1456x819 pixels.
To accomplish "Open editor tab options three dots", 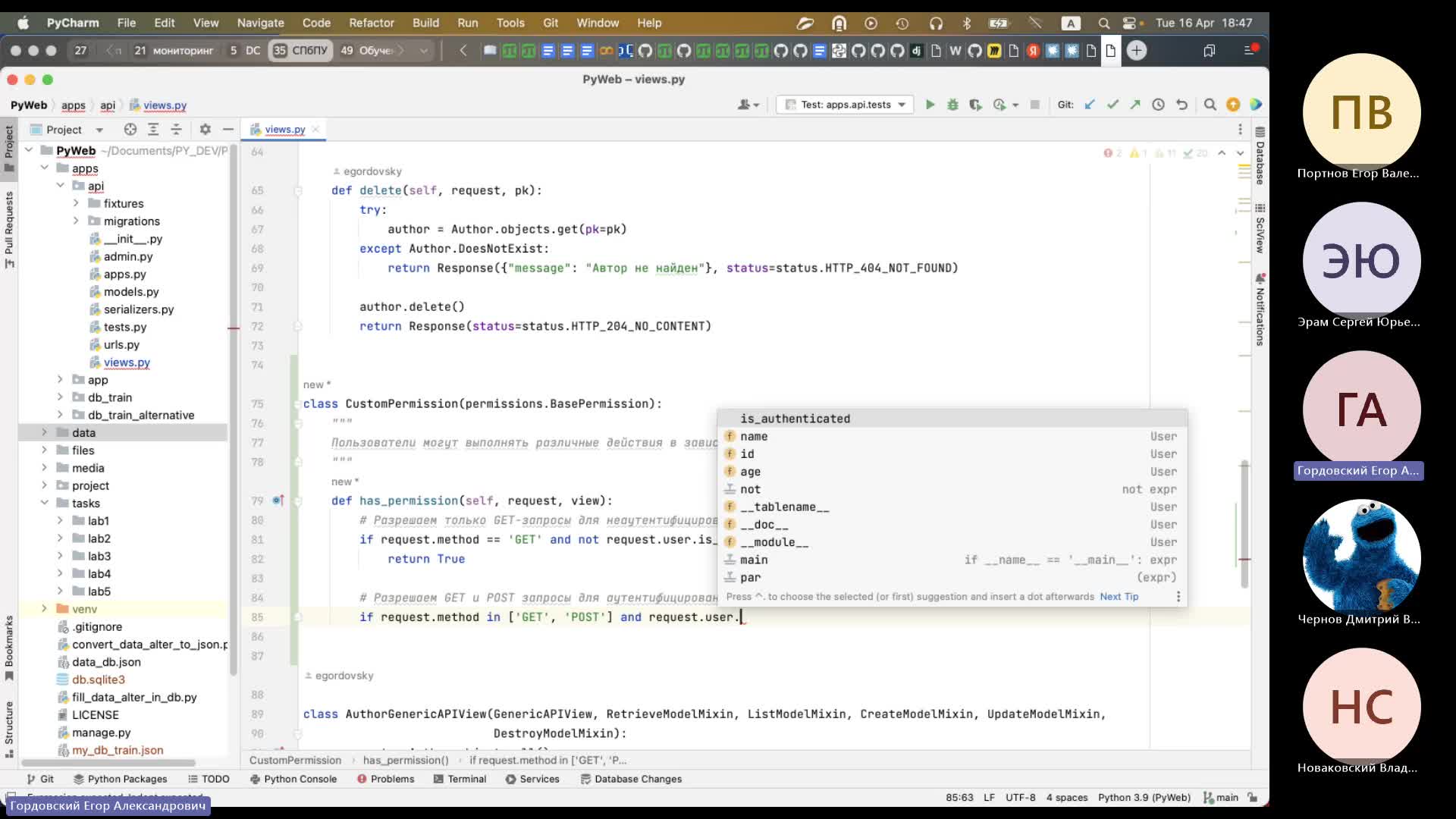I will pyautogui.click(x=1240, y=130).
